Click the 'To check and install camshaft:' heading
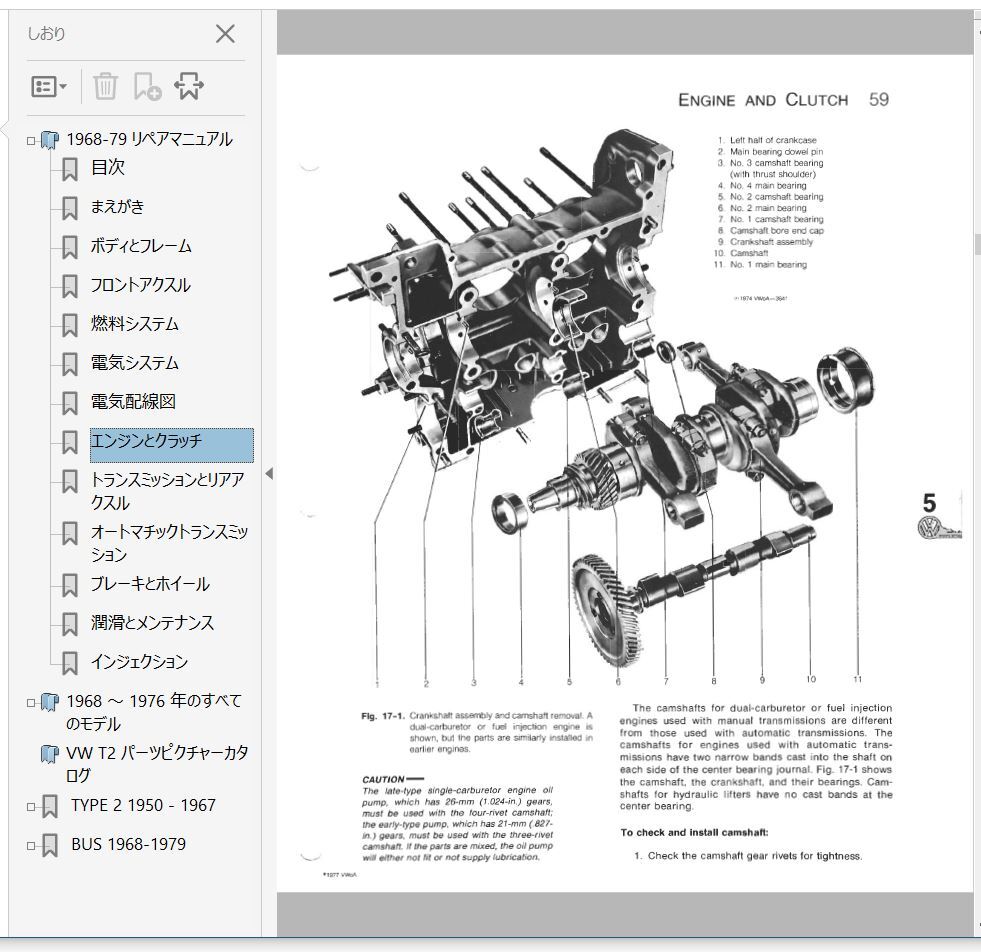This screenshot has width=981, height=952. [x=694, y=833]
